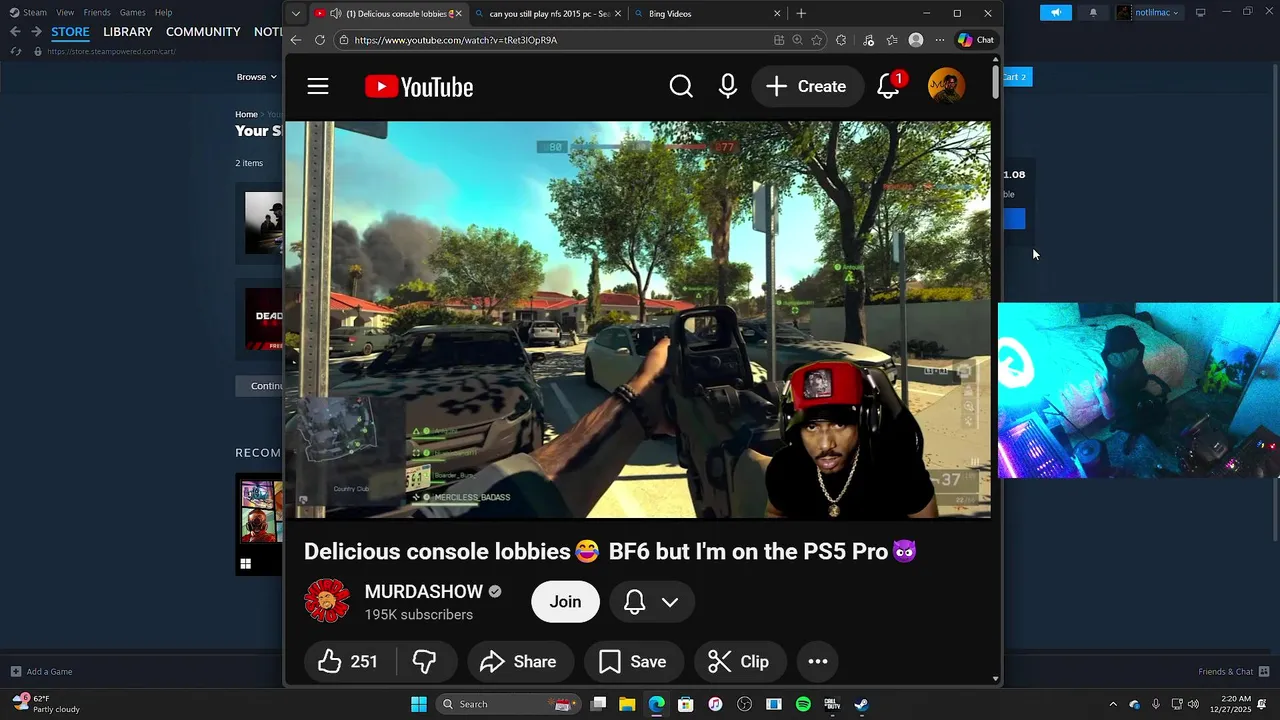
Task: Open the MURDASHOW channel name link
Action: pyautogui.click(x=424, y=592)
